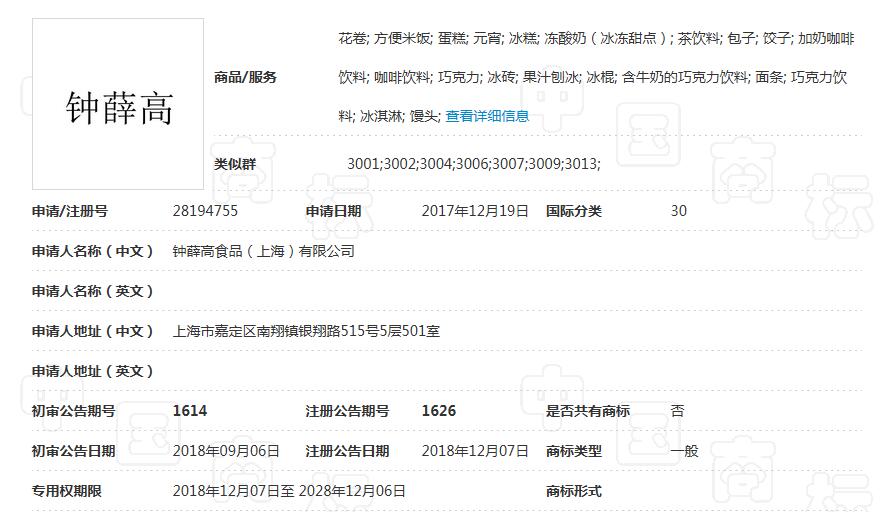894x512 pixels.
Task: Click the 初审公告日期 label
Action: (x=74, y=451)
